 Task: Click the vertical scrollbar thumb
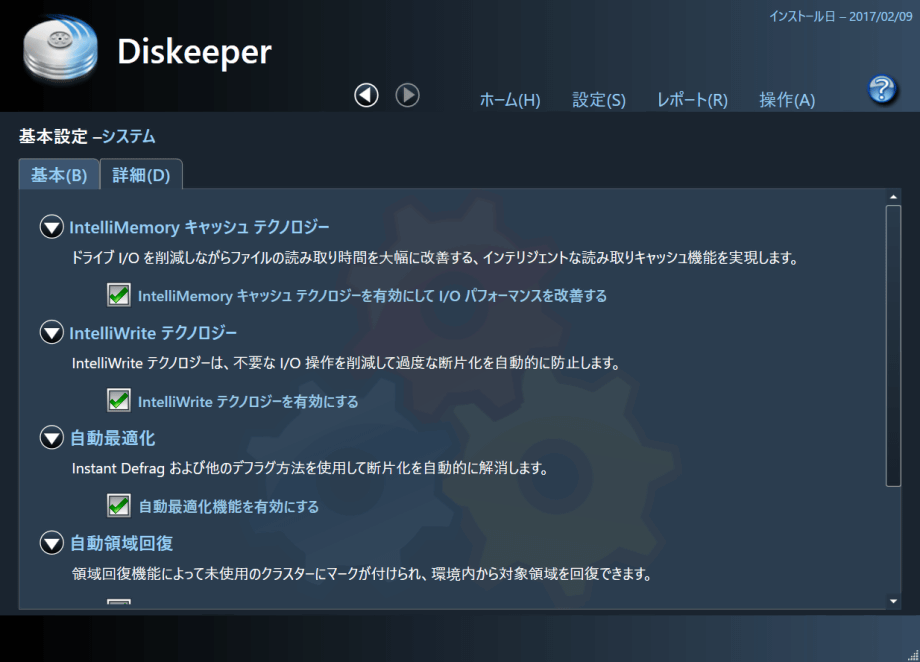[893, 346]
